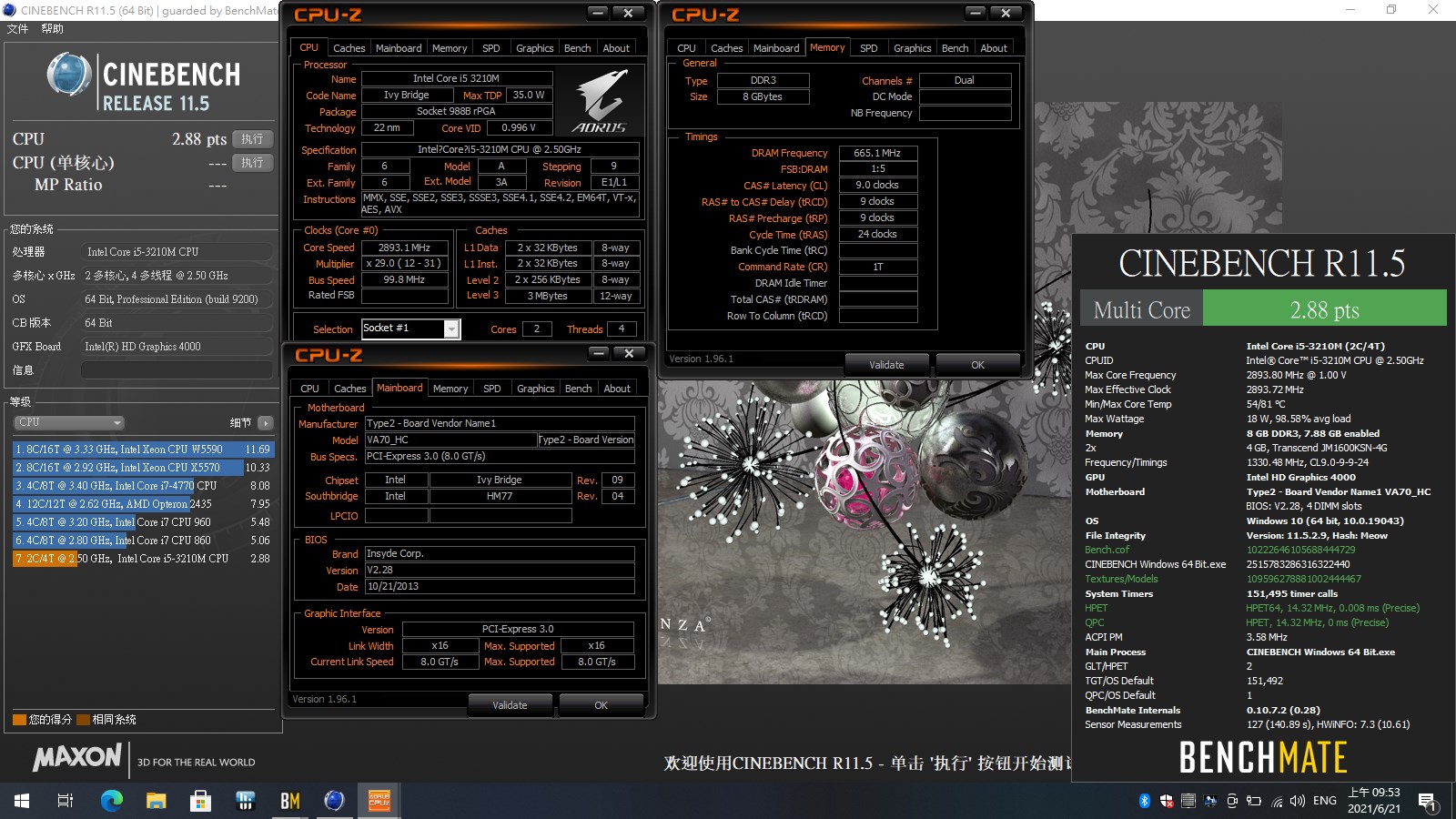
Task: Open About tab in Memory CPU-Z window
Action: pos(994,48)
